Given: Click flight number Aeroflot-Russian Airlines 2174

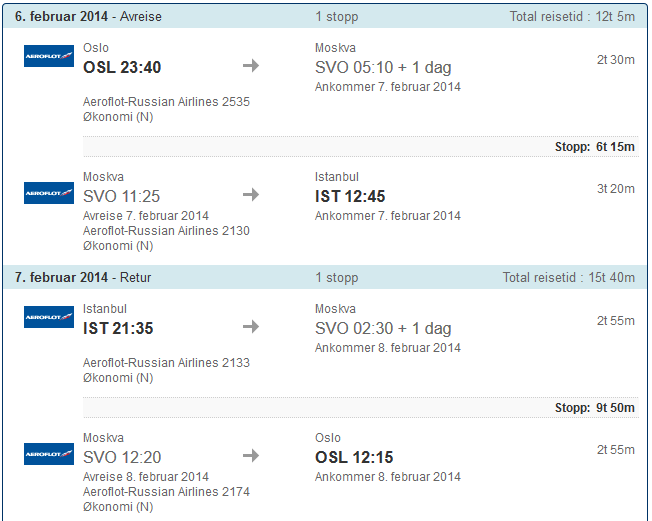Looking at the screenshot, I should tap(166, 492).
